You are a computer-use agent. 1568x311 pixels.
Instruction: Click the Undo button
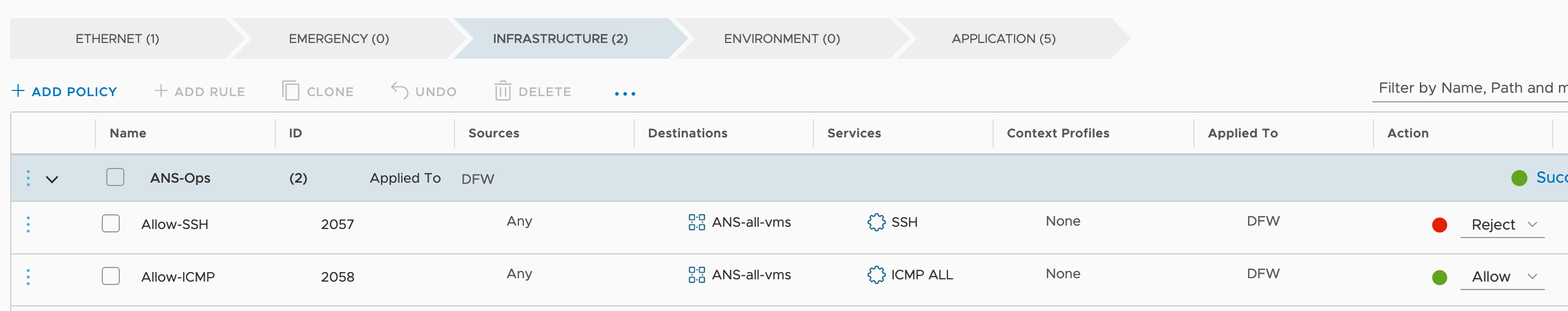click(423, 91)
